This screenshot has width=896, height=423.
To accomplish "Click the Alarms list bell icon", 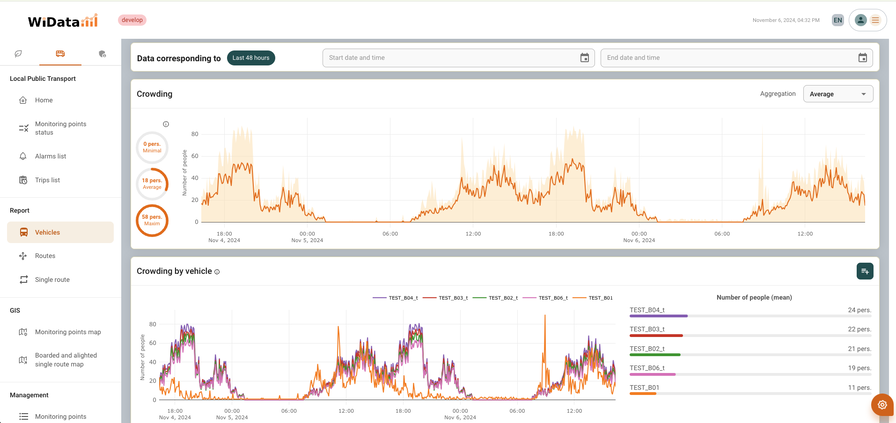I will click(x=23, y=156).
